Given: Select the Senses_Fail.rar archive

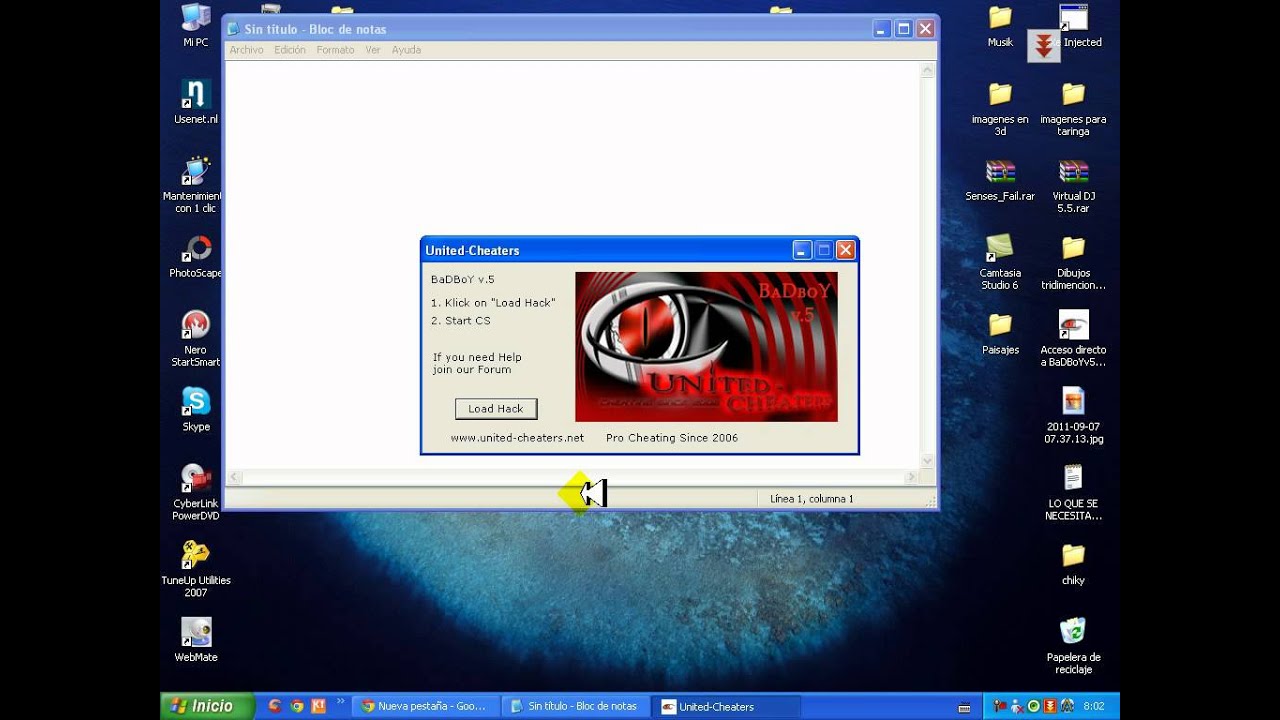Looking at the screenshot, I should (1000, 180).
